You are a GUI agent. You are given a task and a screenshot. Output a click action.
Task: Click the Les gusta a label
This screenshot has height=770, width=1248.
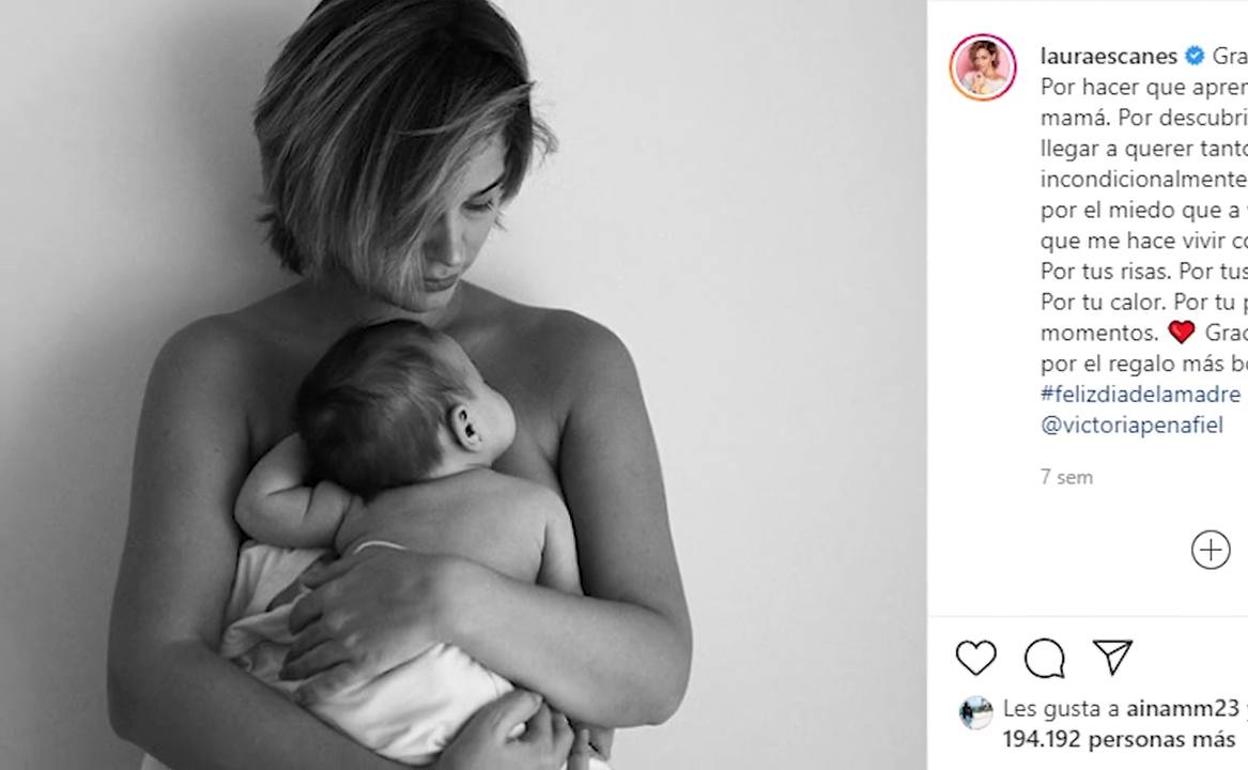pos(1061,709)
